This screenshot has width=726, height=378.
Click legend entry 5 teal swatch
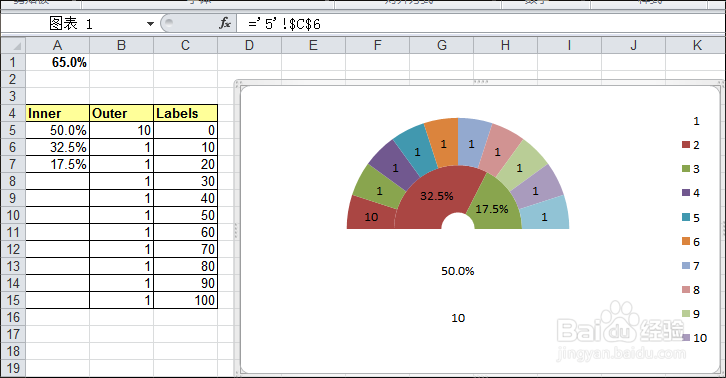pos(686,217)
